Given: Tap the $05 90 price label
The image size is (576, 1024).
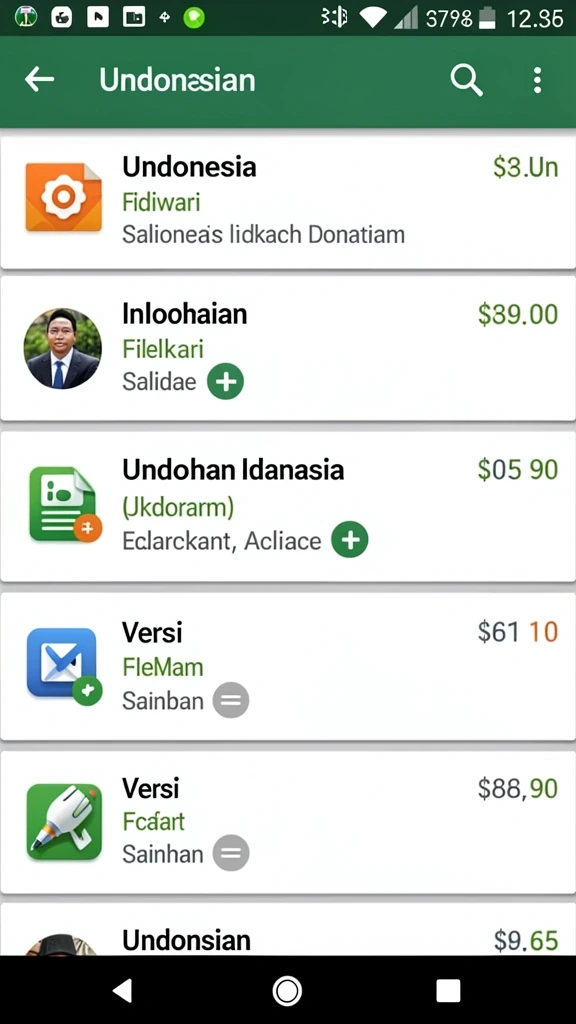Looking at the screenshot, I should coord(518,470).
